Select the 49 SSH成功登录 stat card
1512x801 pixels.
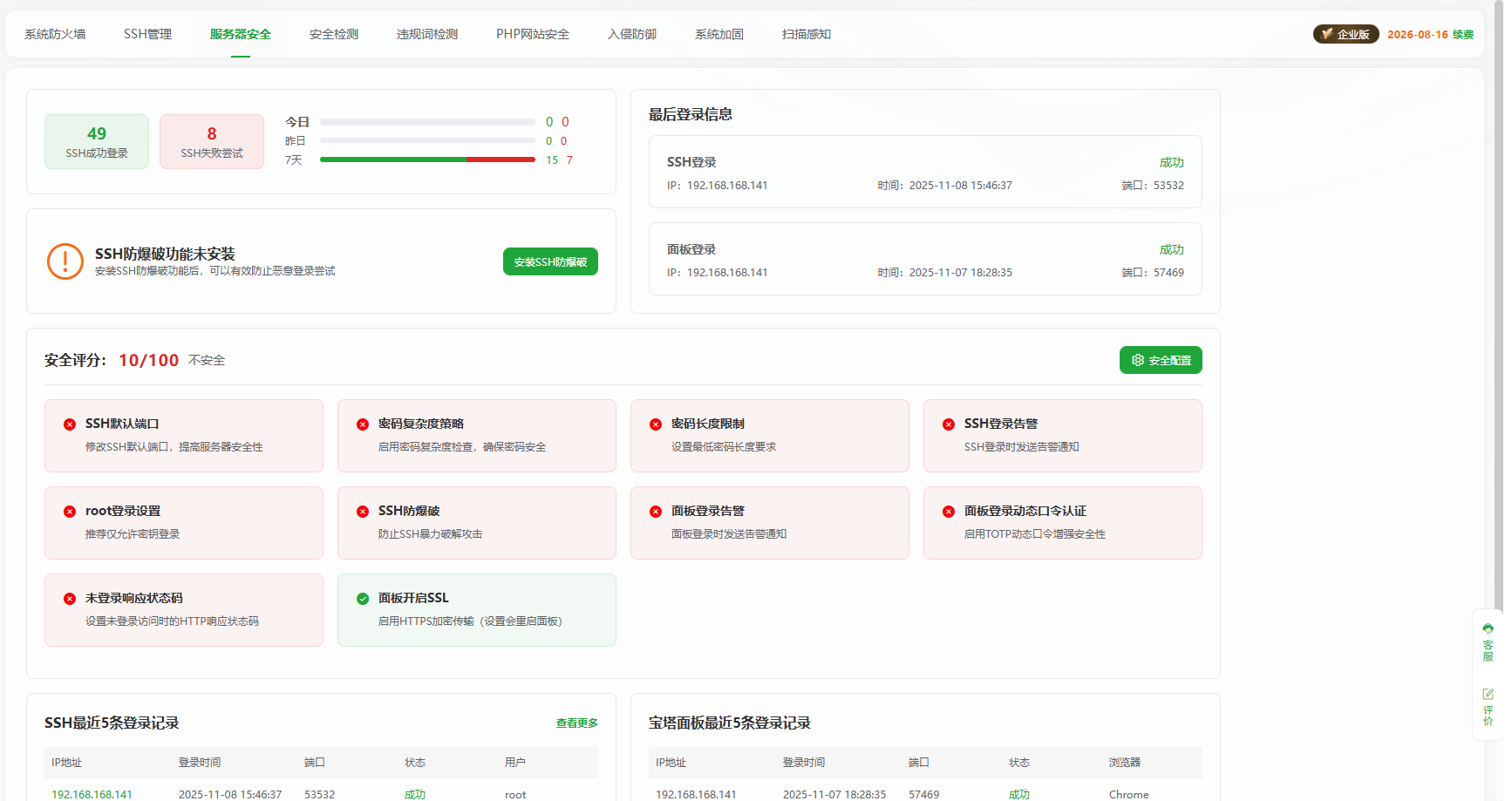(97, 141)
